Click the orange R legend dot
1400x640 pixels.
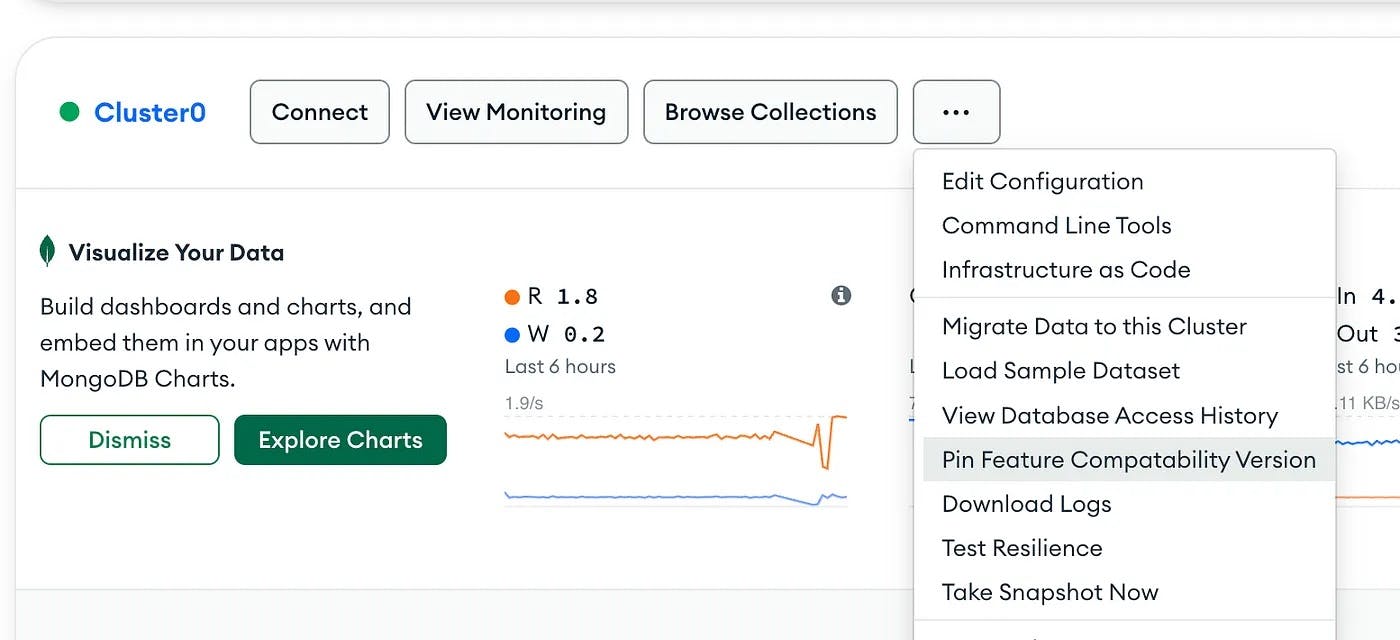(512, 297)
